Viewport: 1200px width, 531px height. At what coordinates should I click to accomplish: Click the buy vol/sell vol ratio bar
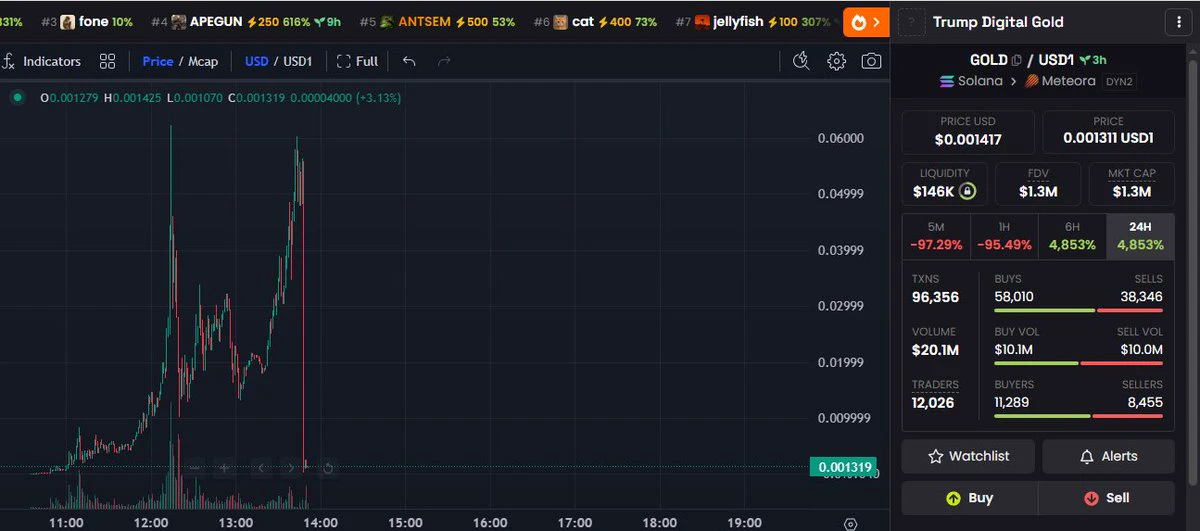click(1079, 363)
